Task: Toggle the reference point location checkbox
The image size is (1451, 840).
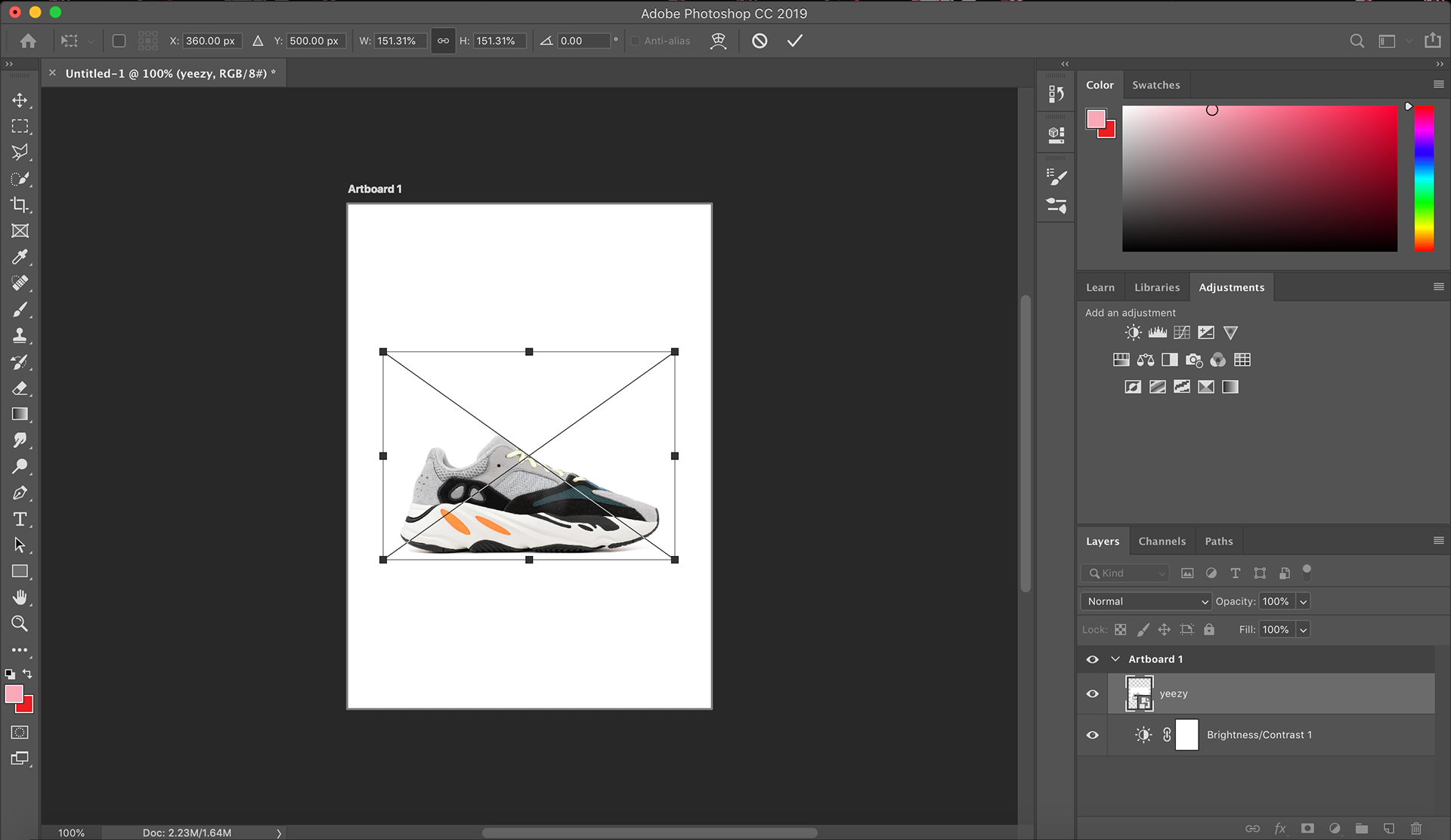Action: pos(119,41)
